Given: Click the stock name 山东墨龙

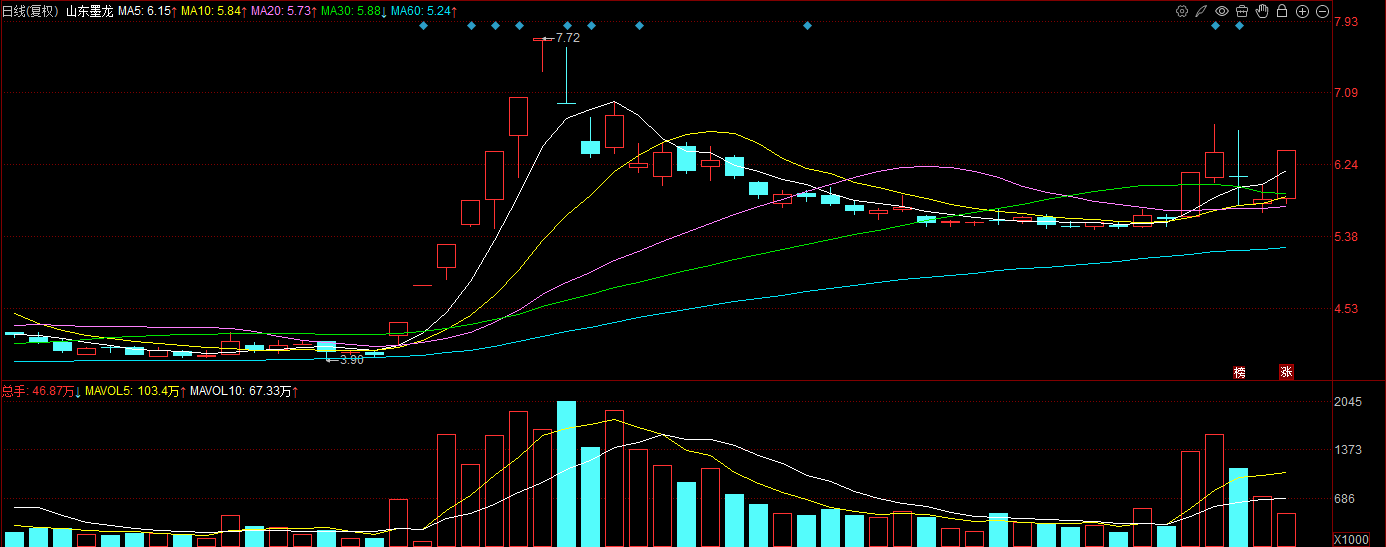Looking at the screenshot, I should tap(90, 11).
